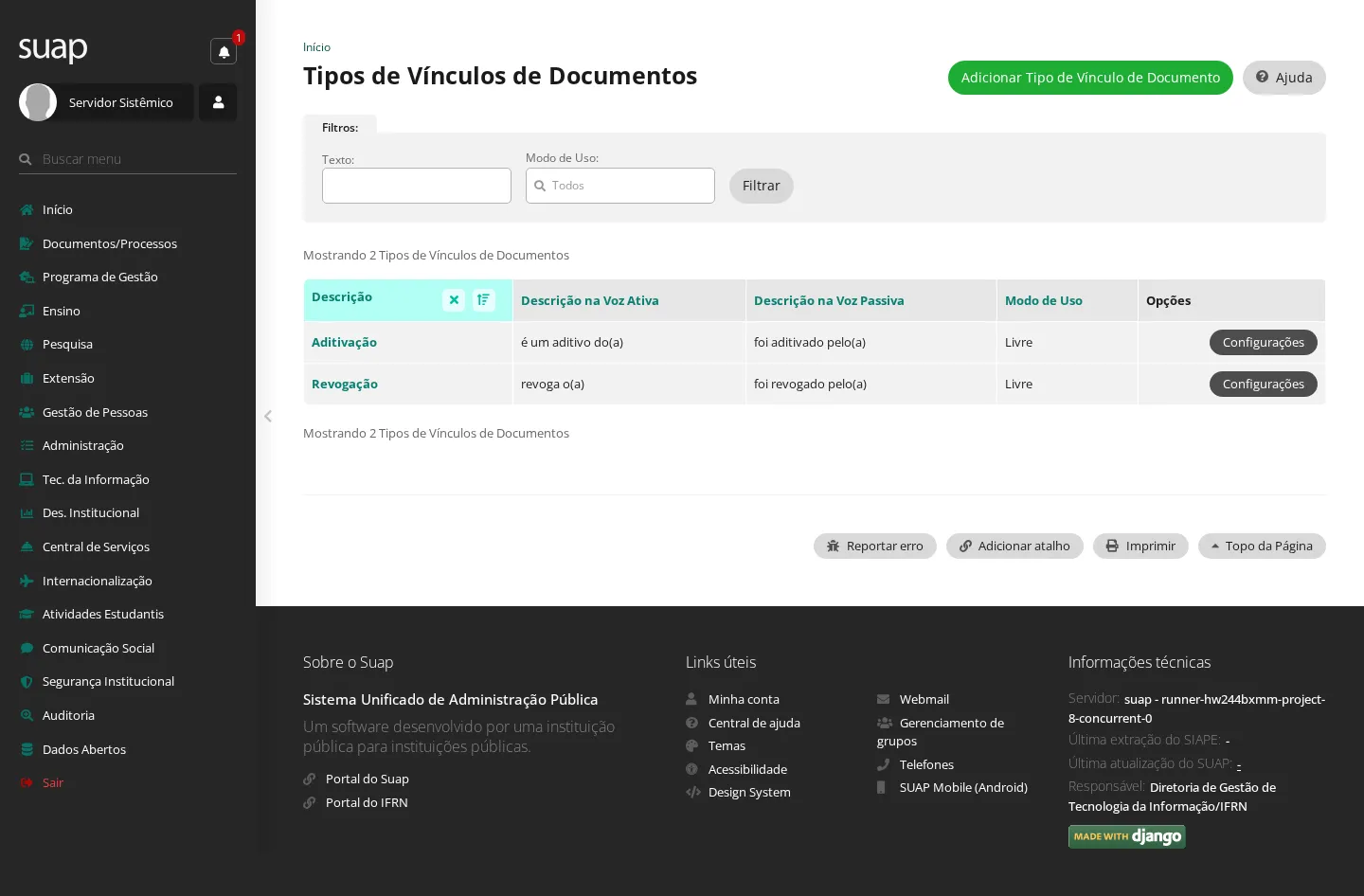
Task: Sort by Descrição na Voz Passiva column
Action: (829, 300)
